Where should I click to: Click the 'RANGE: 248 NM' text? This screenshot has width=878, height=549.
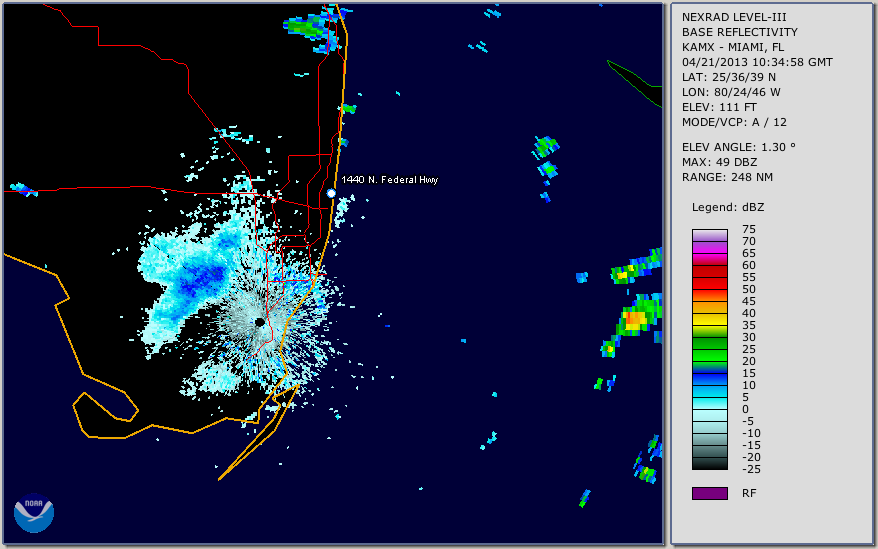point(727,177)
